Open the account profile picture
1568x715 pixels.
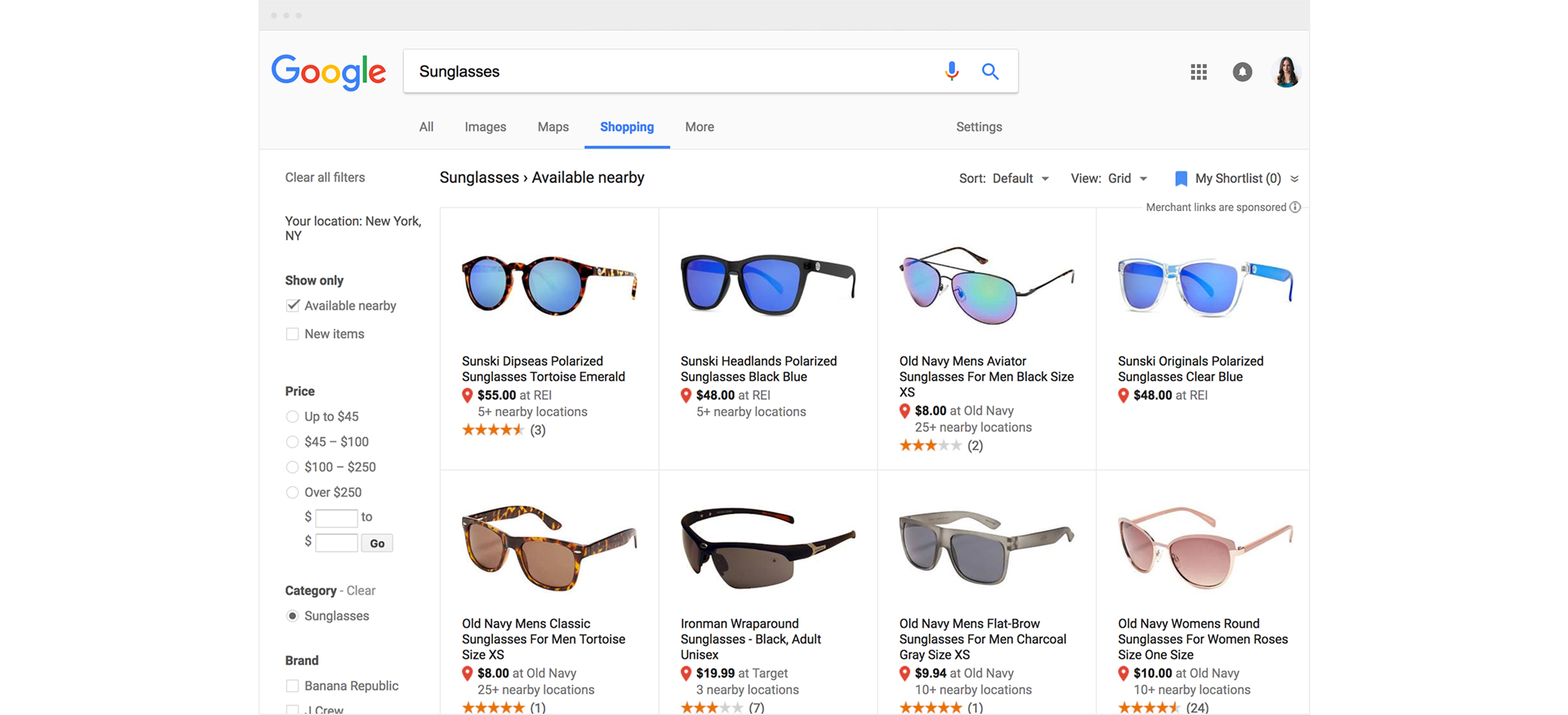pos(1286,71)
